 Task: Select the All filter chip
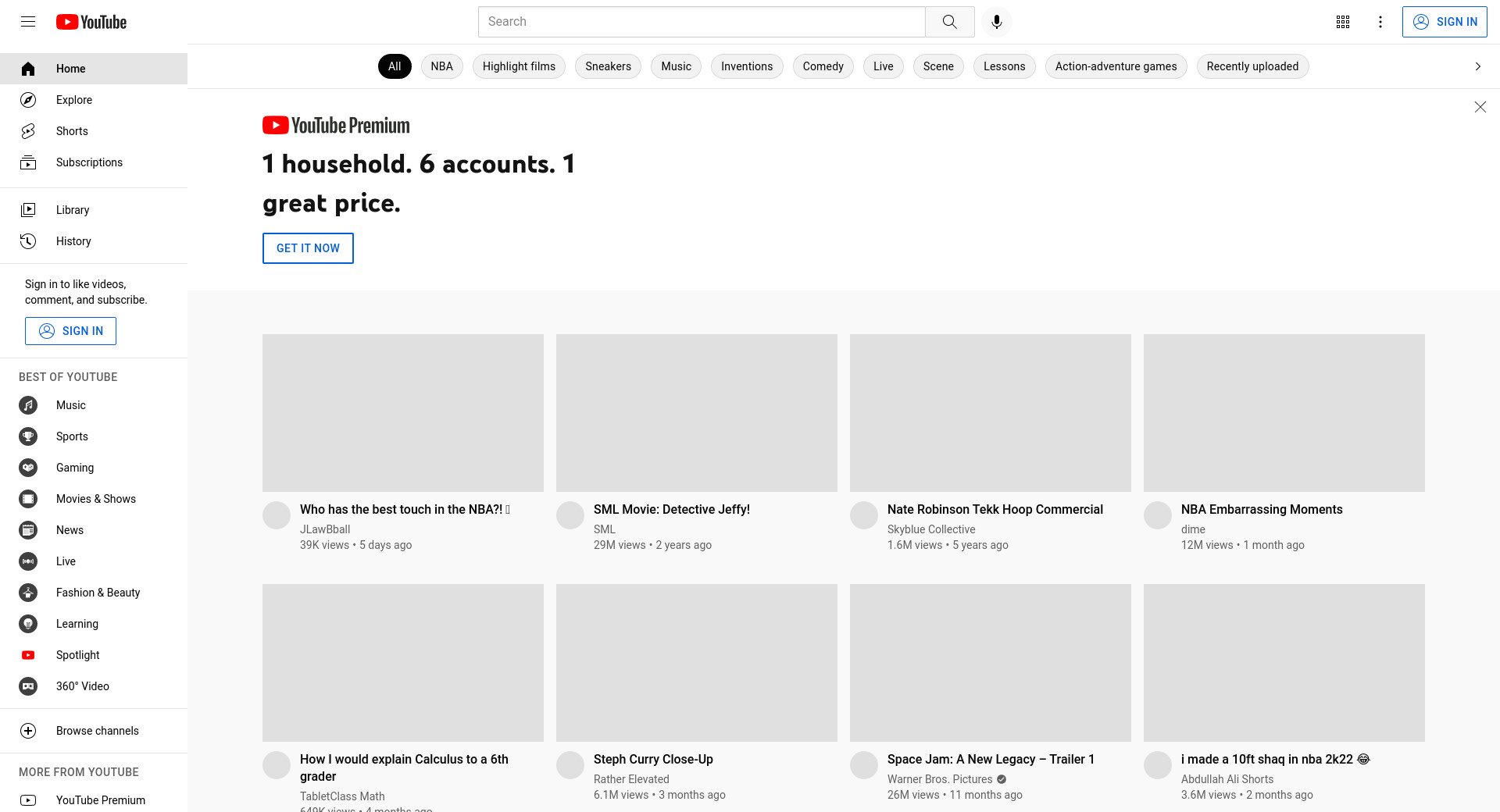[395, 66]
